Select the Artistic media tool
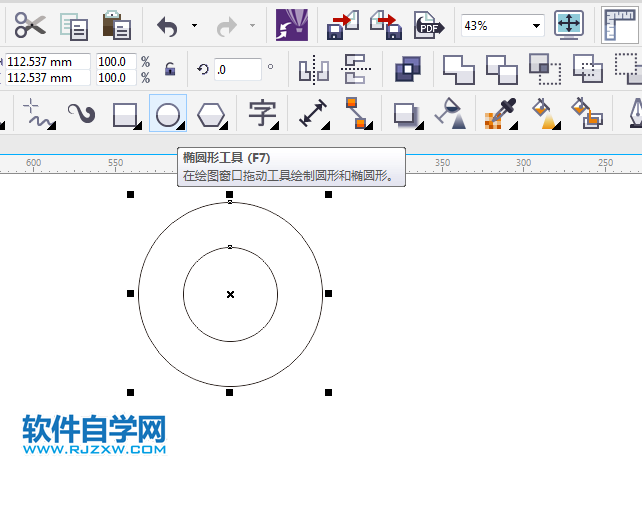 (82, 113)
